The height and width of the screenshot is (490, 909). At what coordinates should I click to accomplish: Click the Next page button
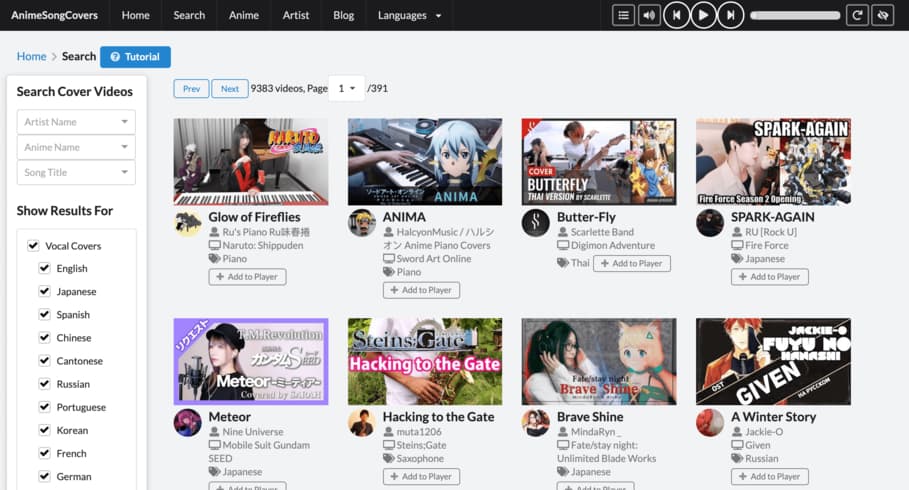click(230, 89)
